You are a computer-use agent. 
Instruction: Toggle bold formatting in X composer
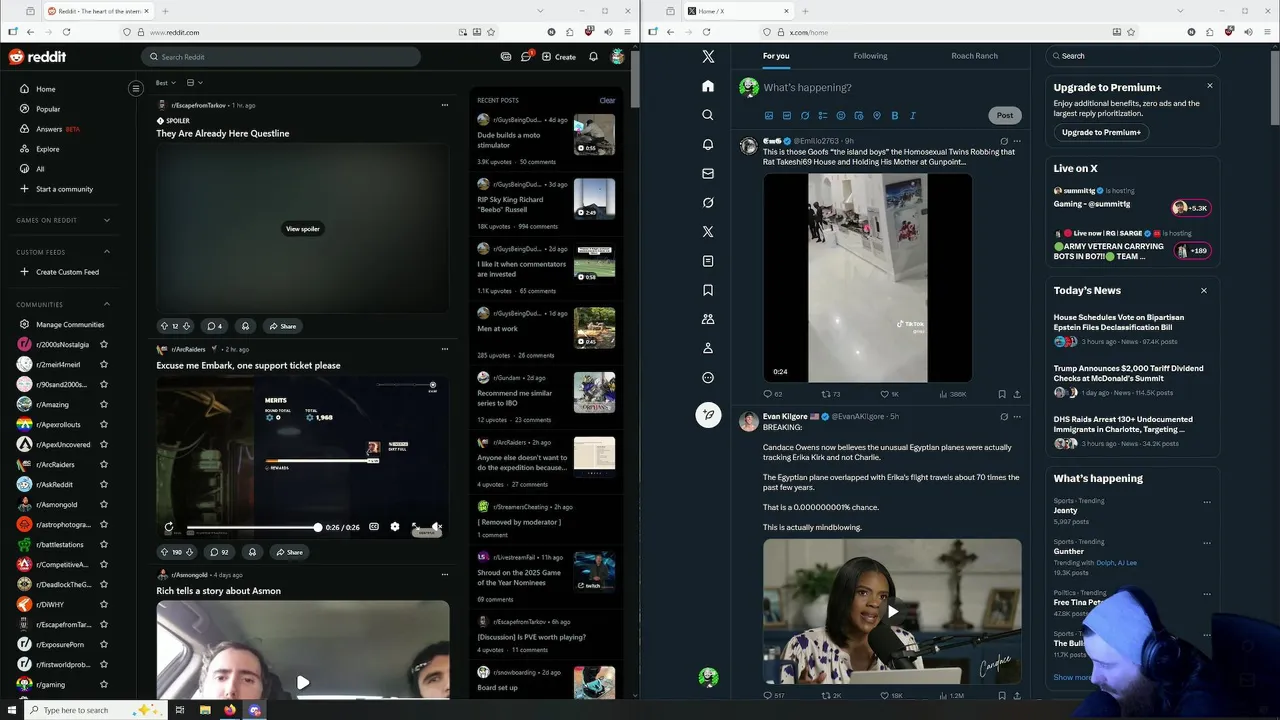[894, 116]
